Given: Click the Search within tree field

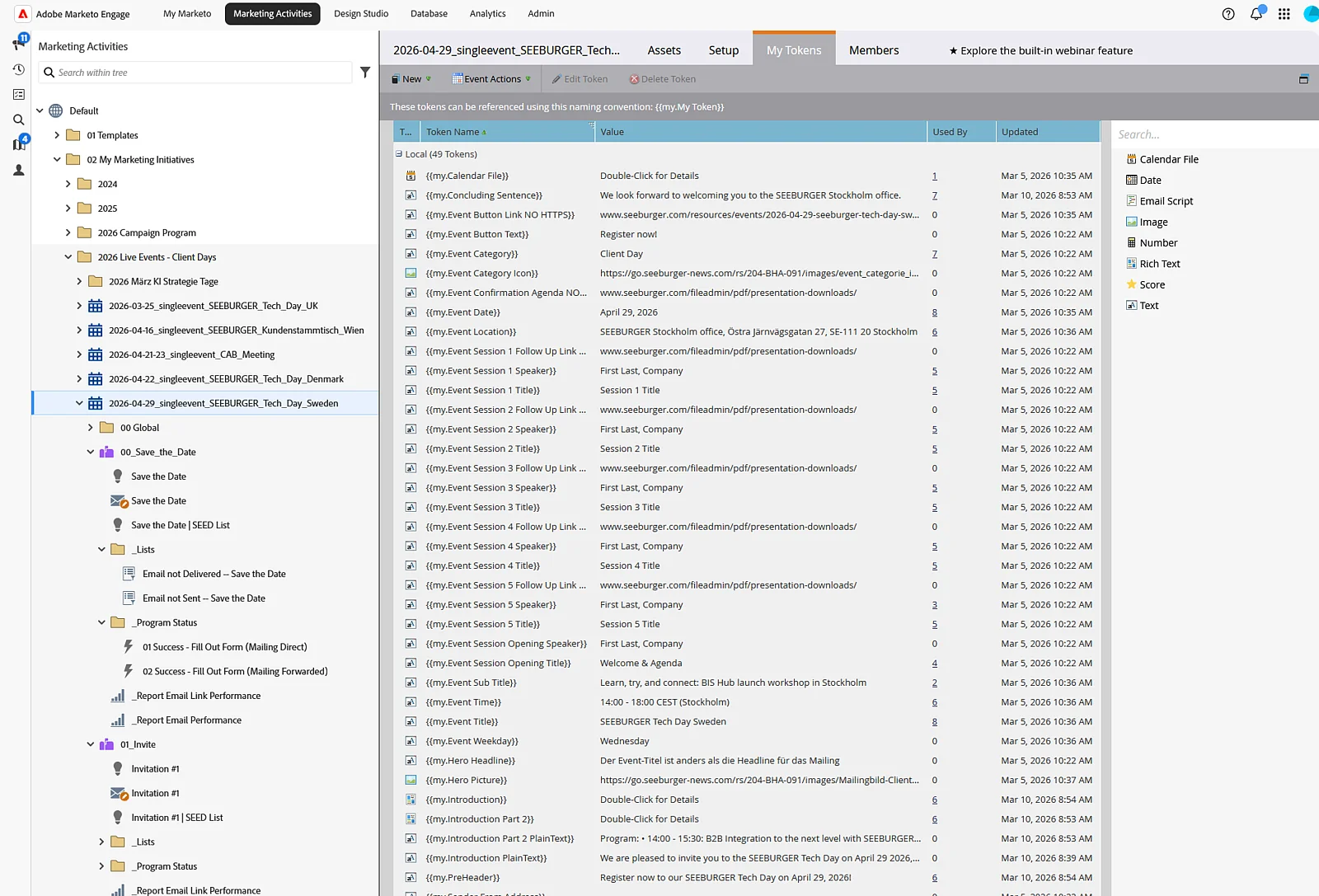Looking at the screenshot, I should pyautogui.click(x=195, y=73).
